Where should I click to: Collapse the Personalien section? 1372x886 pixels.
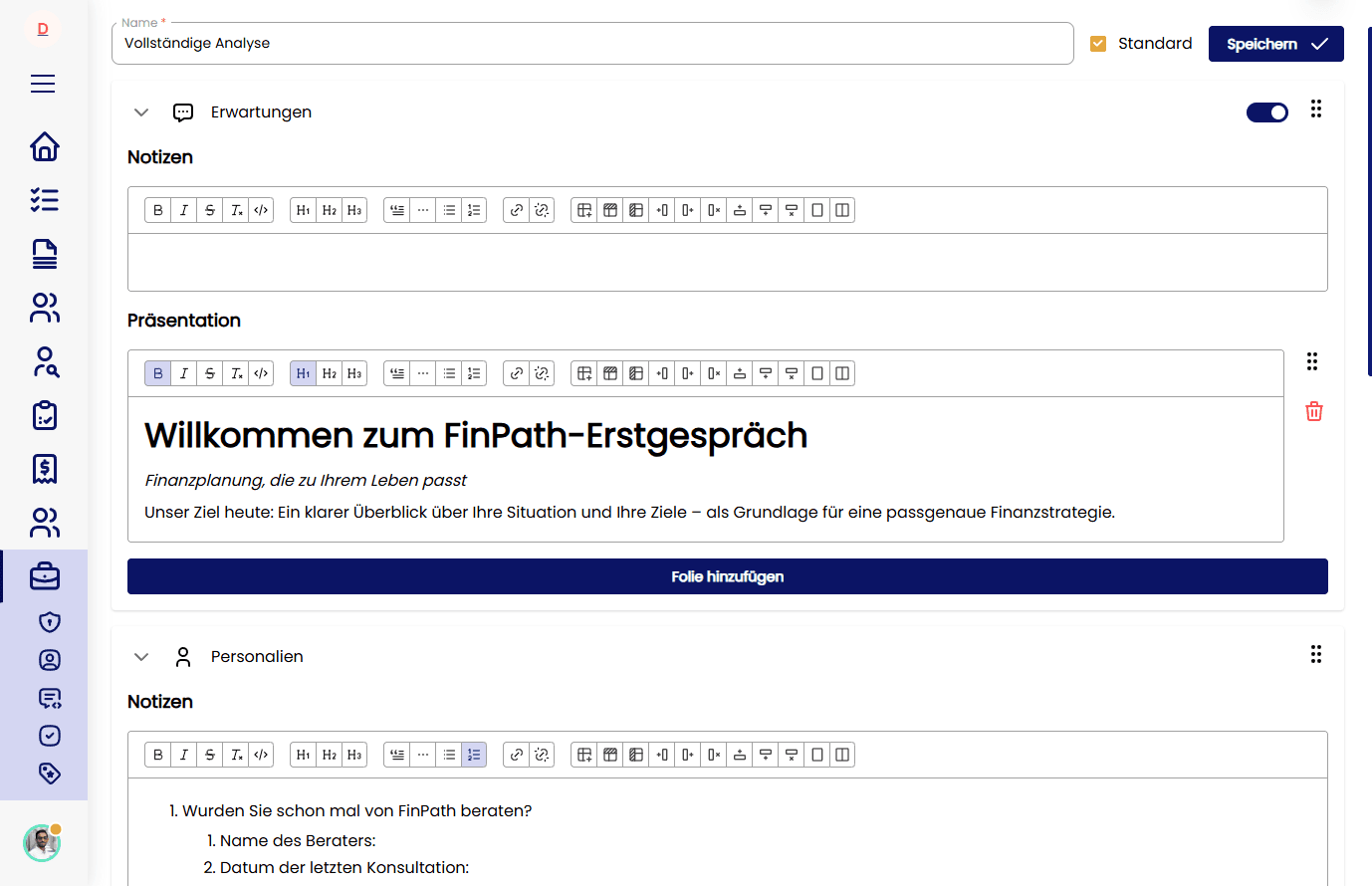pos(140,656)
